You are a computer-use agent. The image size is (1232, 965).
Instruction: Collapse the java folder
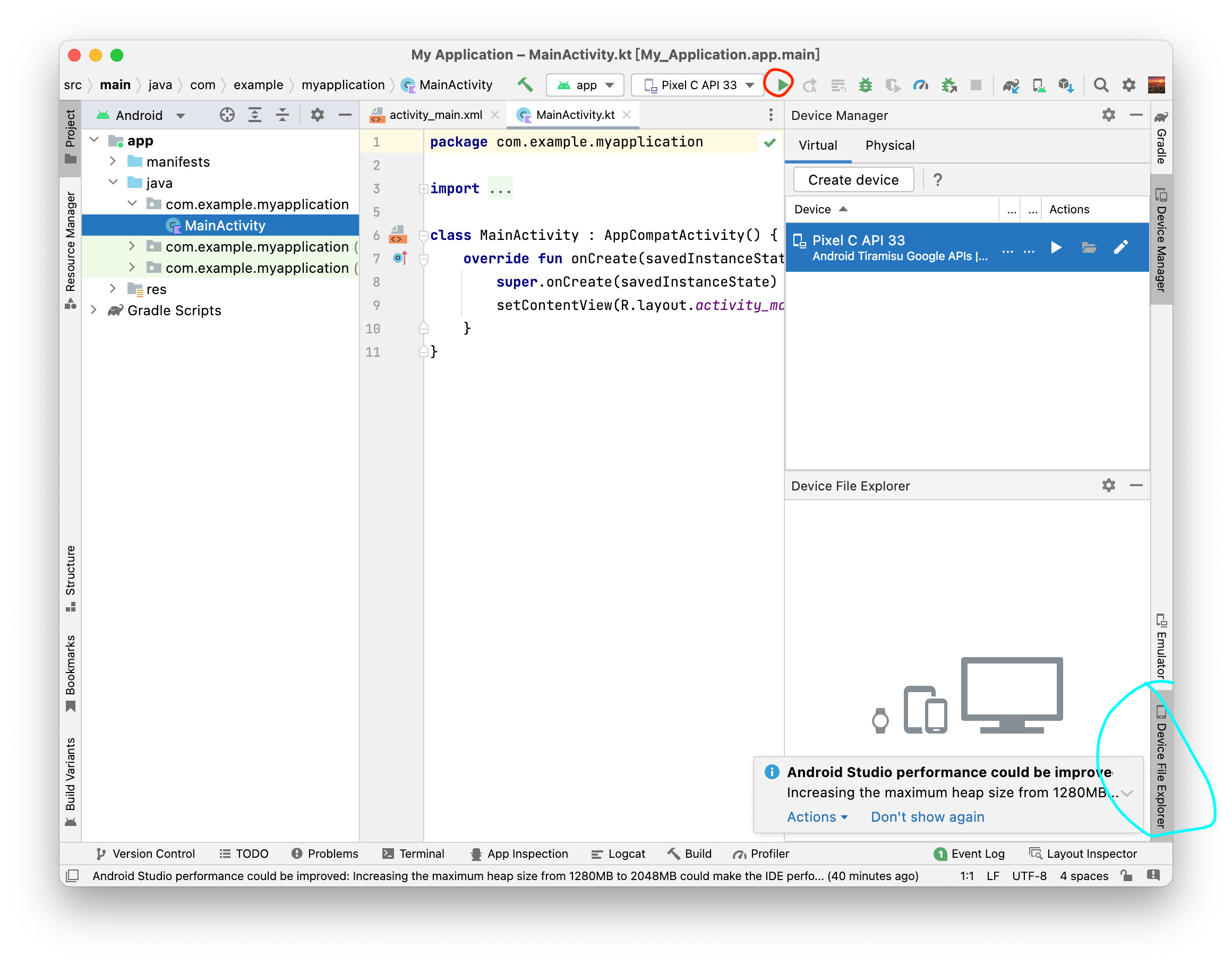pyautogui.click(x=113, y=183)
